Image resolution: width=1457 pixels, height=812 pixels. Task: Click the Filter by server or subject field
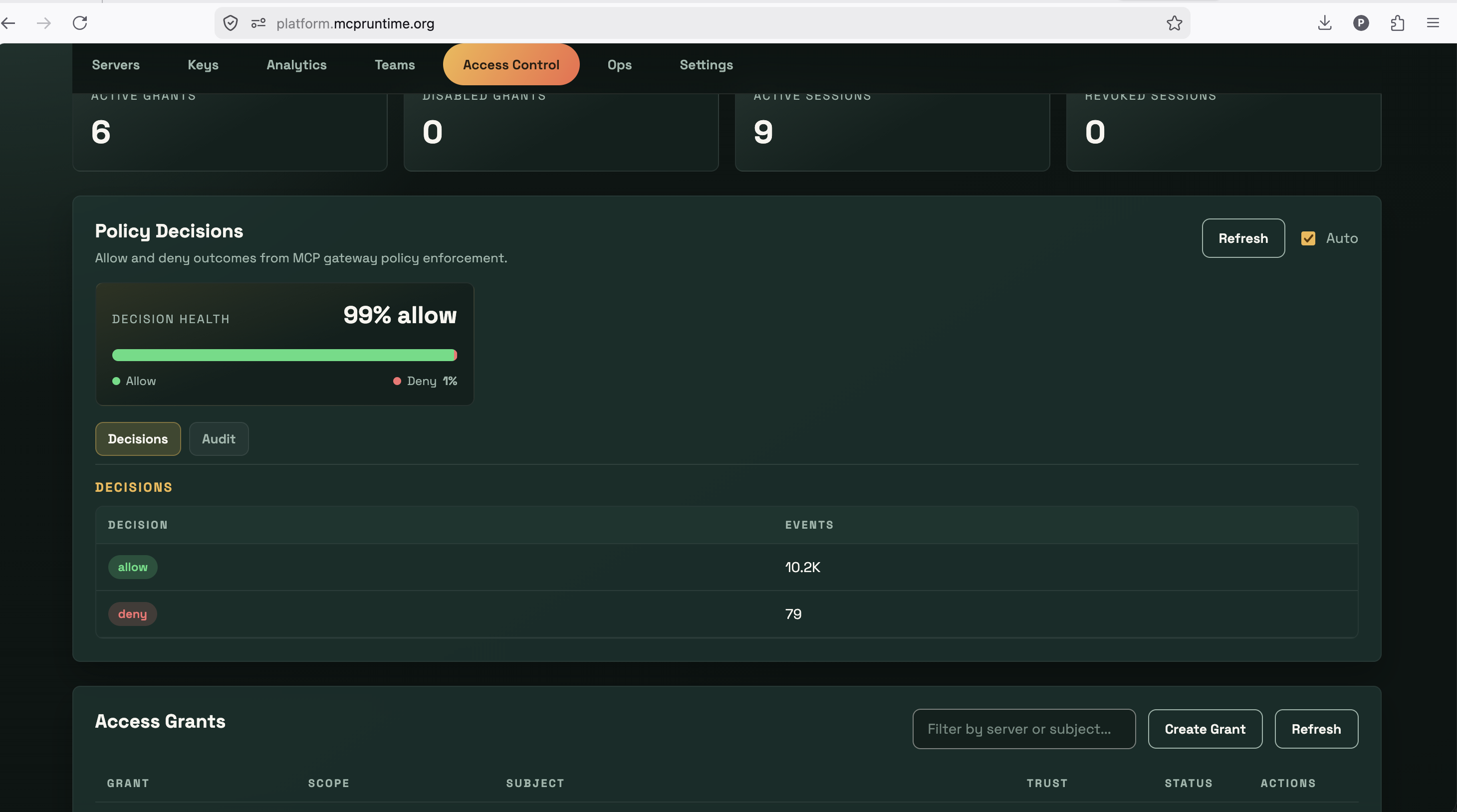pyautogui.click(x=1024, y=729)
